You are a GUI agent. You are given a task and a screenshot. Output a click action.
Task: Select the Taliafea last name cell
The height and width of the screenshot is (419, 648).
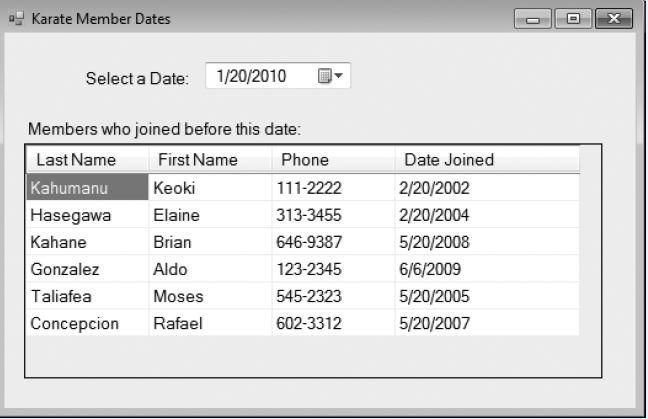[87, 296]
